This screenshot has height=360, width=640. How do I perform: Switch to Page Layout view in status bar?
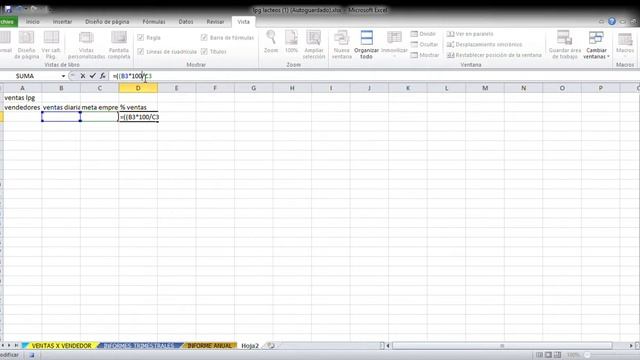coord(548,355)
